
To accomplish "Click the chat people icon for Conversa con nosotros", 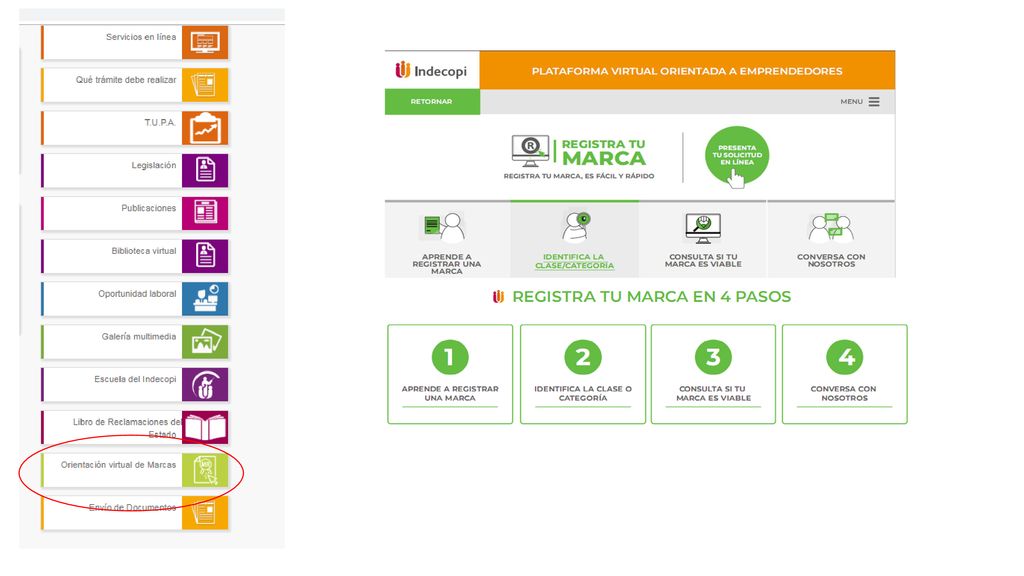I will pos(830,227).
